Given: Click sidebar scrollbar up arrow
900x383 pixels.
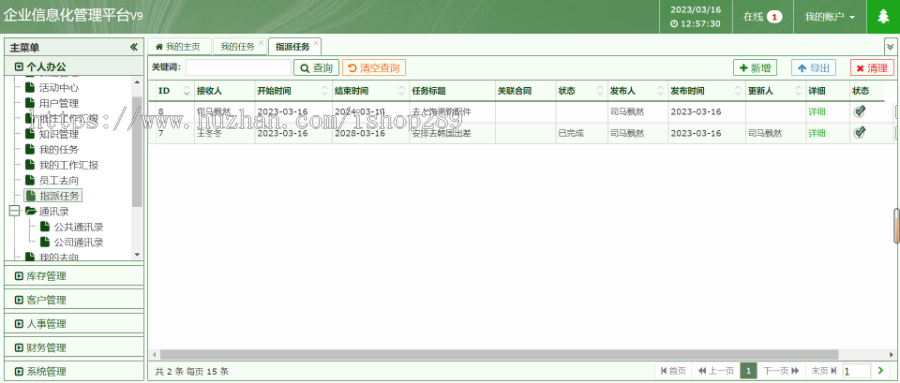Looking at the screenshot, I should click(137, 82).
